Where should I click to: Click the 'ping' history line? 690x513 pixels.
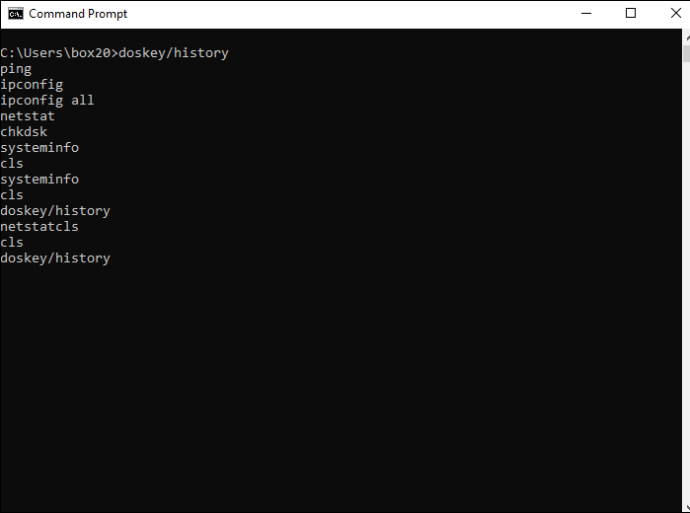[x=16, y=69]
